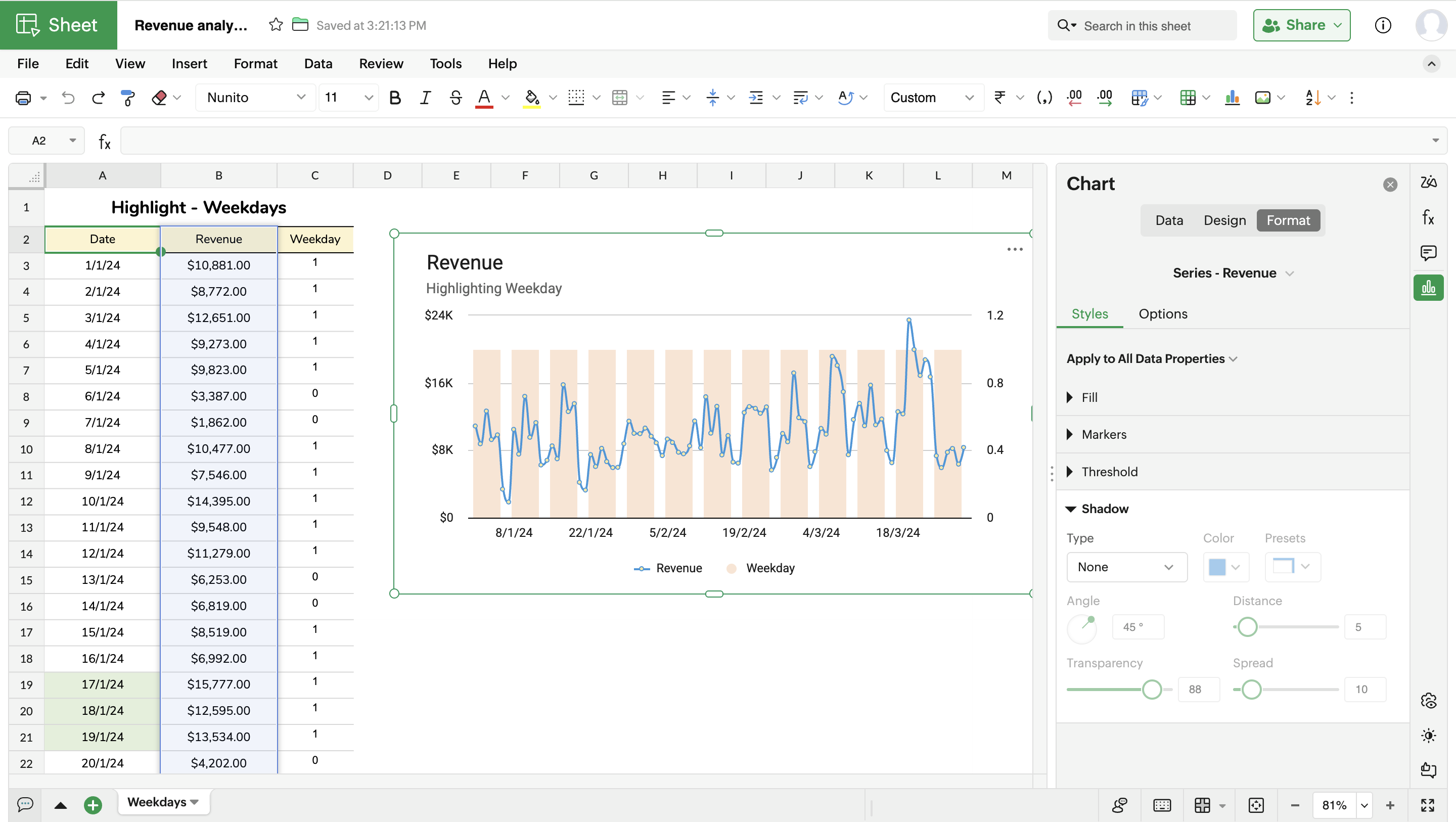Star the Revenue analysis document
Screen dimensions: 1456x822
(x=276, y=25)
